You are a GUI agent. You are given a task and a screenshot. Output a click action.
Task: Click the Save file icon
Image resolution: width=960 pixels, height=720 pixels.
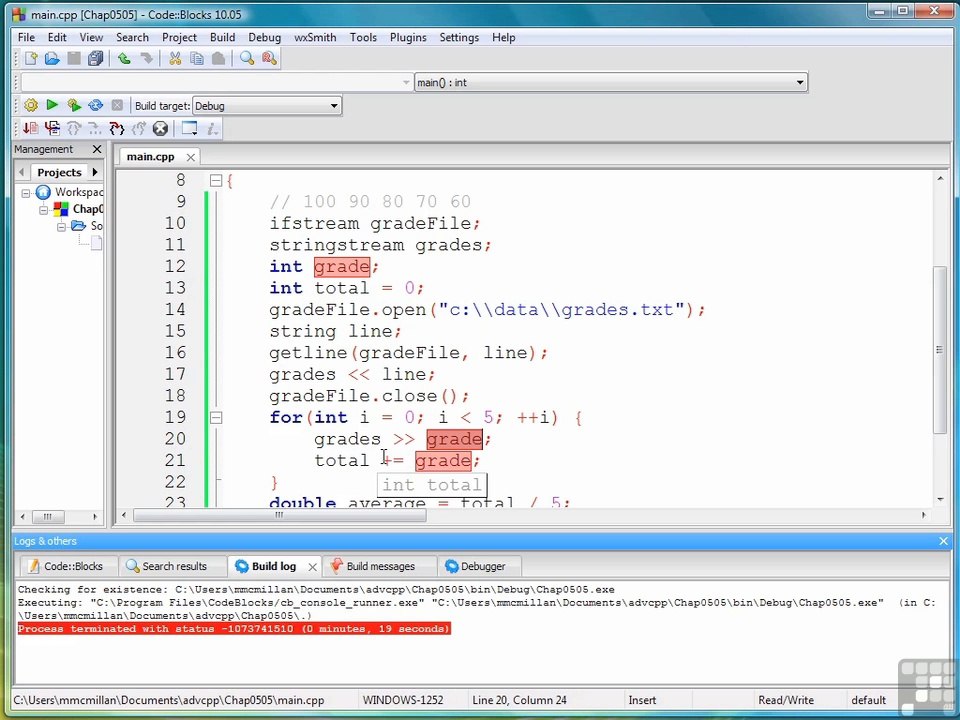74,59
